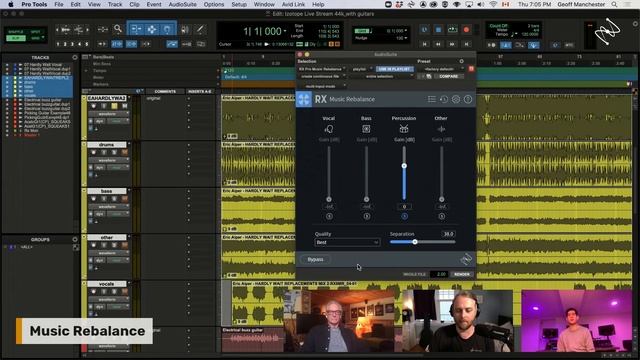
Task: Click the Separation value field 38.0
Action: (x=448, y=234)
